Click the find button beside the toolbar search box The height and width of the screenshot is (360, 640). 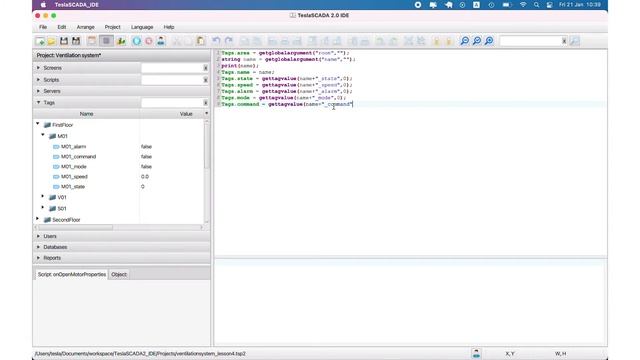pyautogui.click(x=575, y=41)
